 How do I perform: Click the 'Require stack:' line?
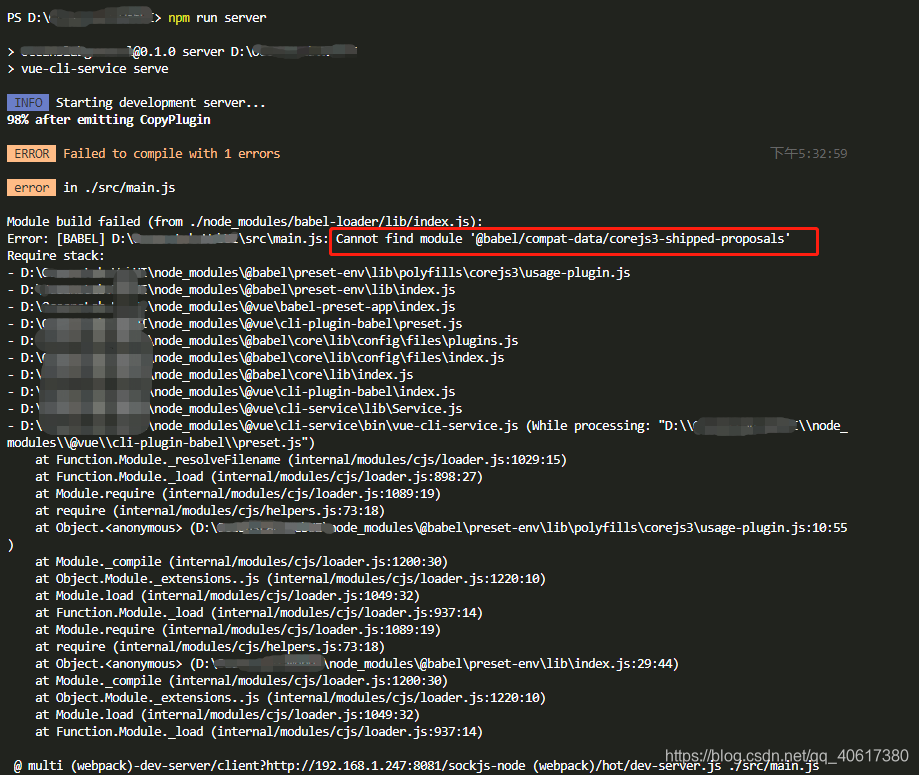56,256
